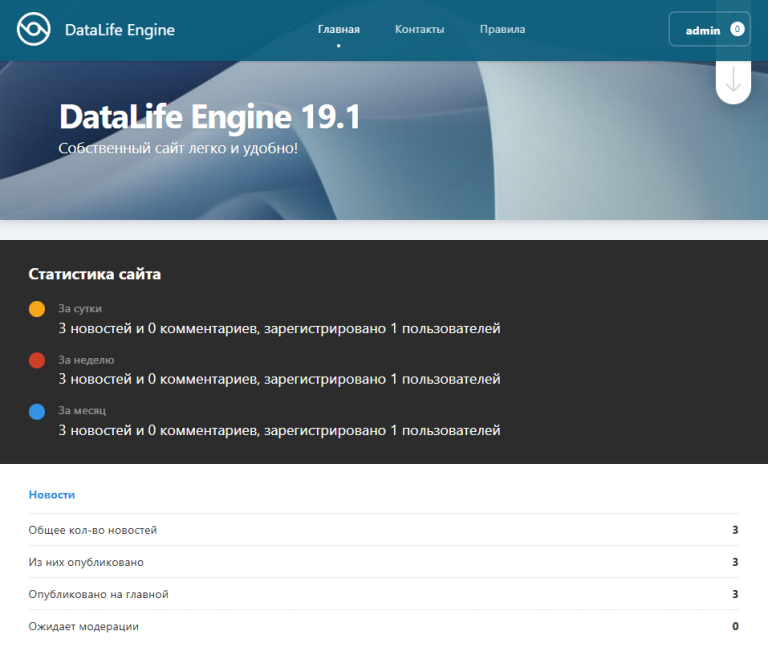Select the Новости statistics tab
Image resolution: width=768 pixels, height=646 pixels.
pos(52,495)
